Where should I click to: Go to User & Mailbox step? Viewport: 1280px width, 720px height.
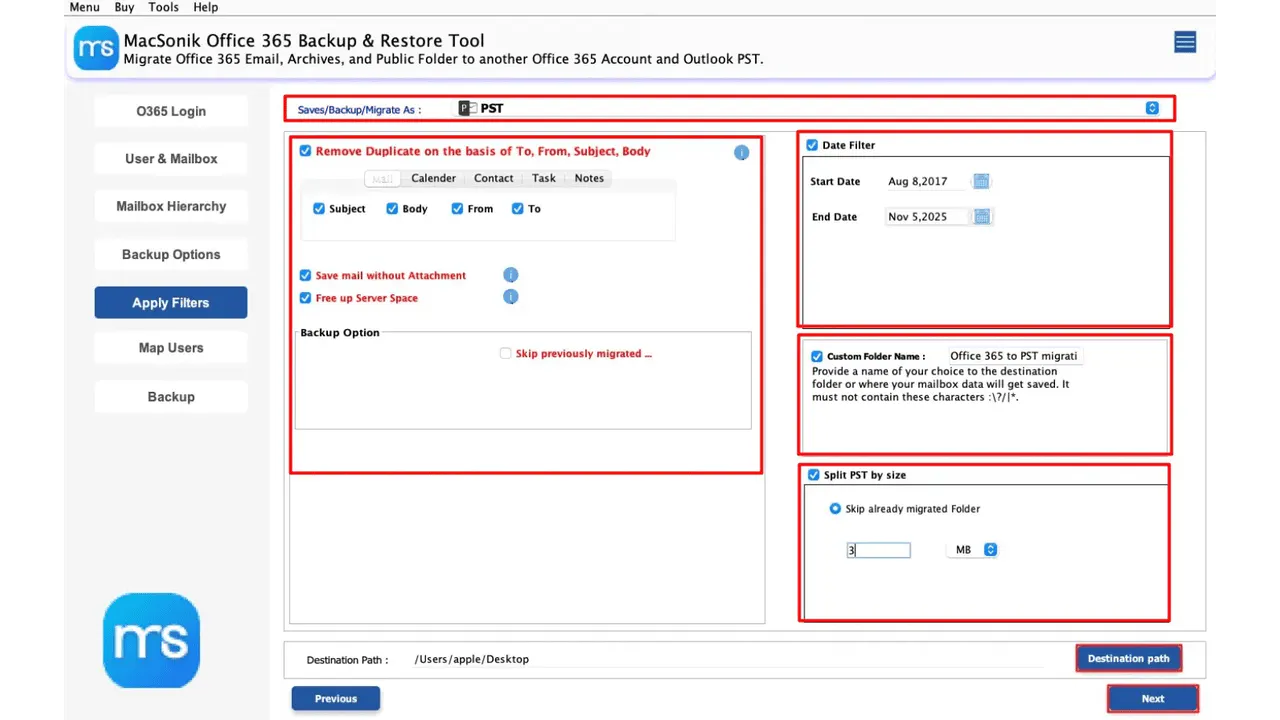171,159
